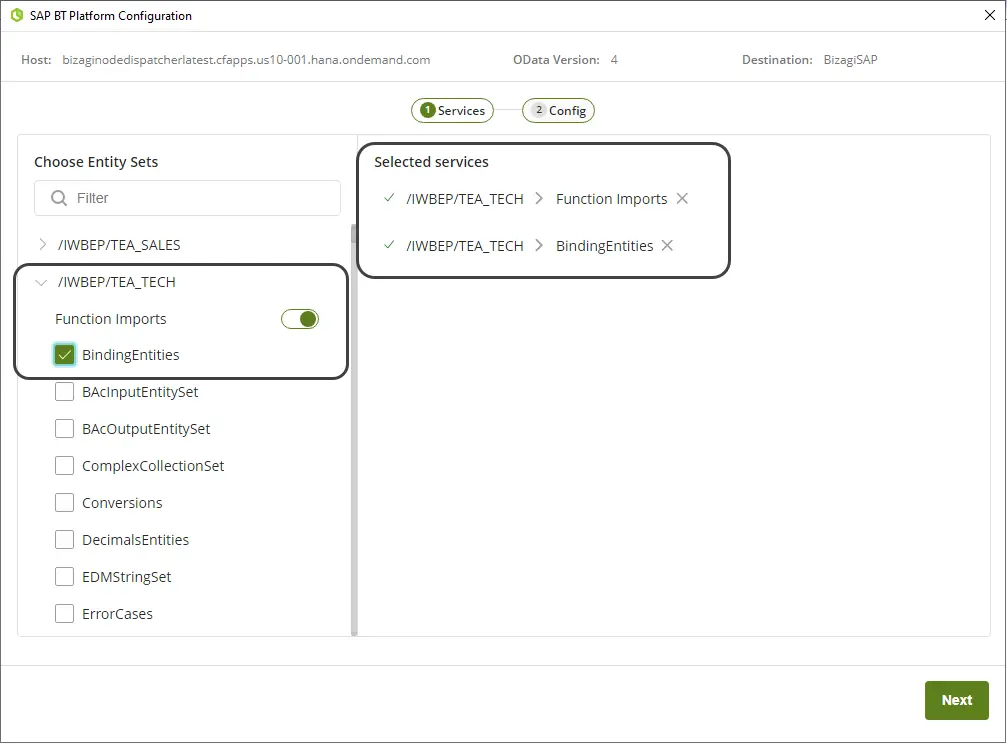Screen dimensions: 1007x744
Task: Tick the Conversions checkbox
Action: click(64, 502)
